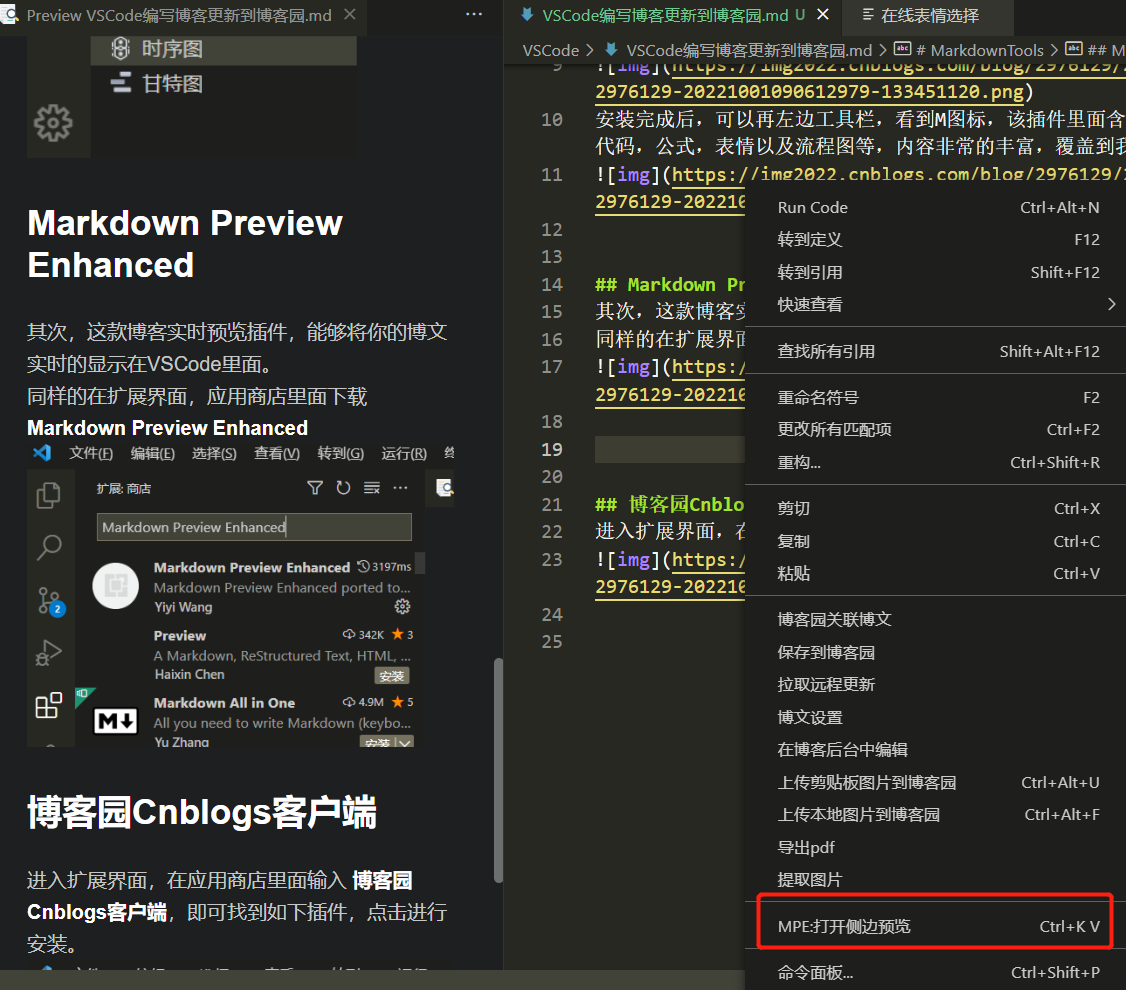Choose 粘贴 in context menu
Screen dimensions: 1126x990
coord(938,574)
